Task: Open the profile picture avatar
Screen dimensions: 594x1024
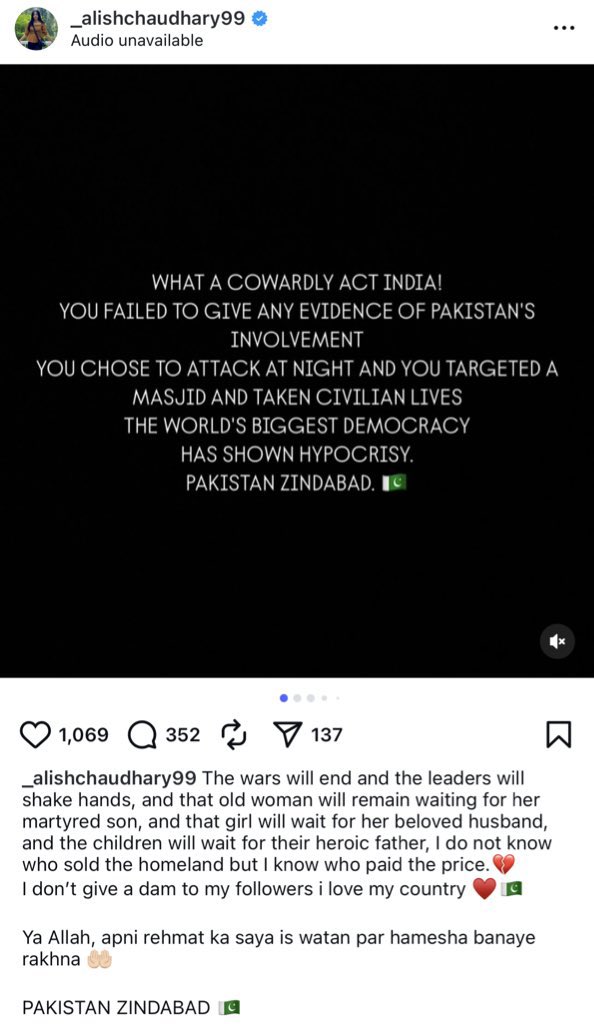Action: [36, 29]
